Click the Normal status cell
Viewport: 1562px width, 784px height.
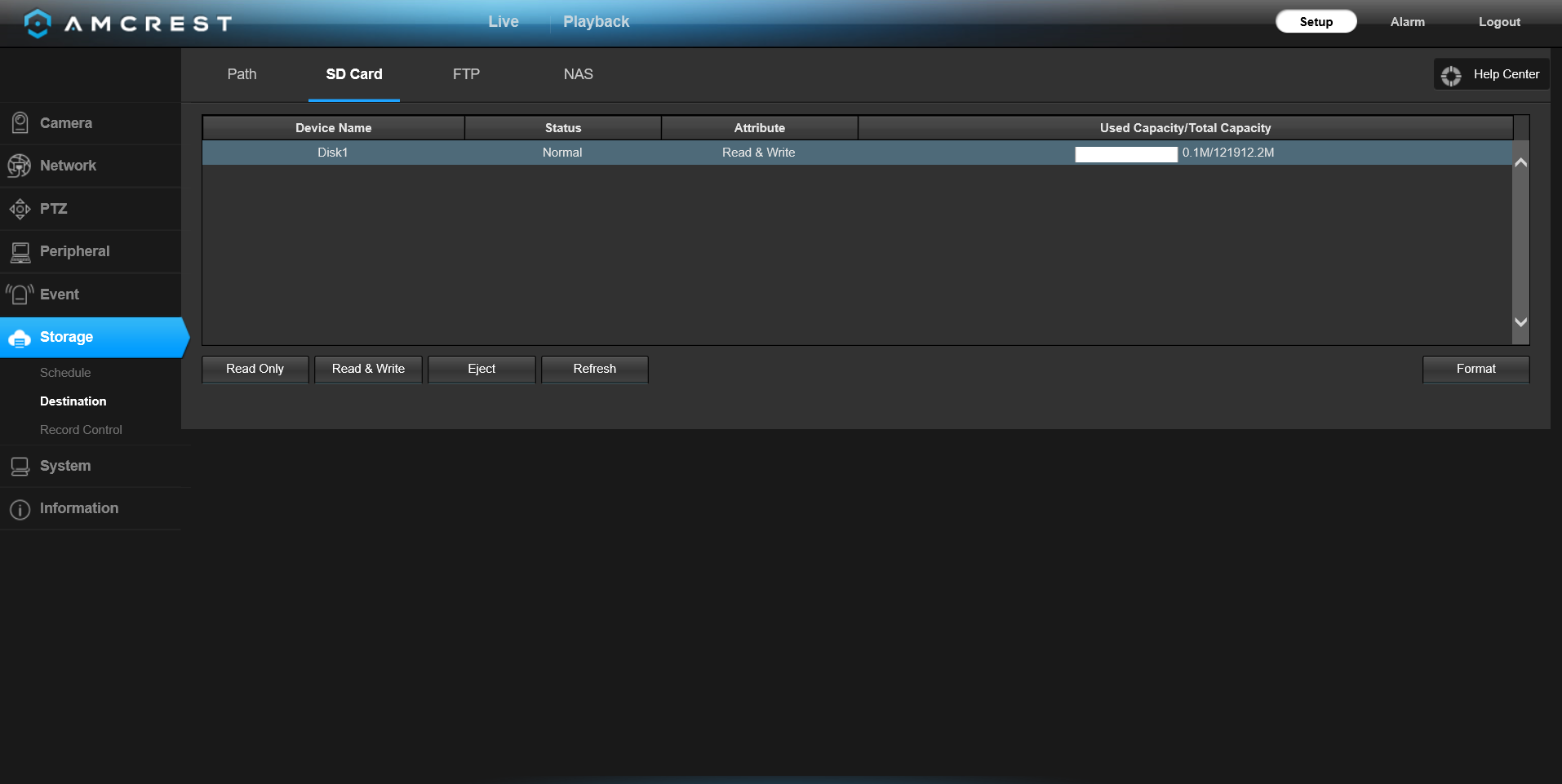pyautogui.click(x=562, y=153)
